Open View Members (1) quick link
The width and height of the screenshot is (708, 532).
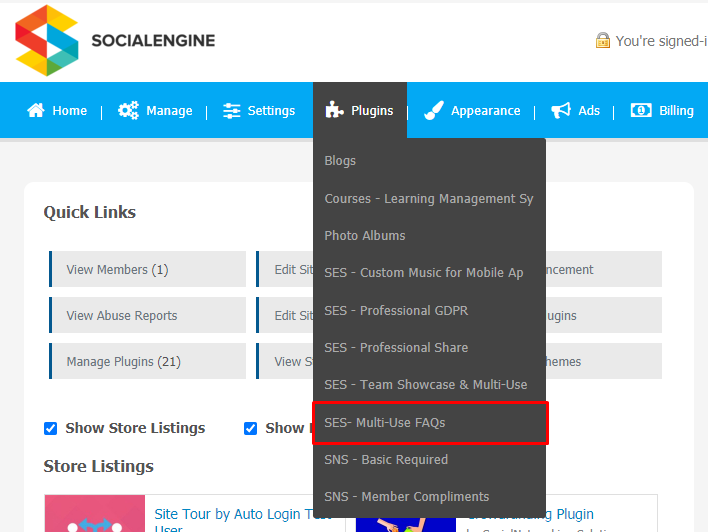click(x=148, y=269)
